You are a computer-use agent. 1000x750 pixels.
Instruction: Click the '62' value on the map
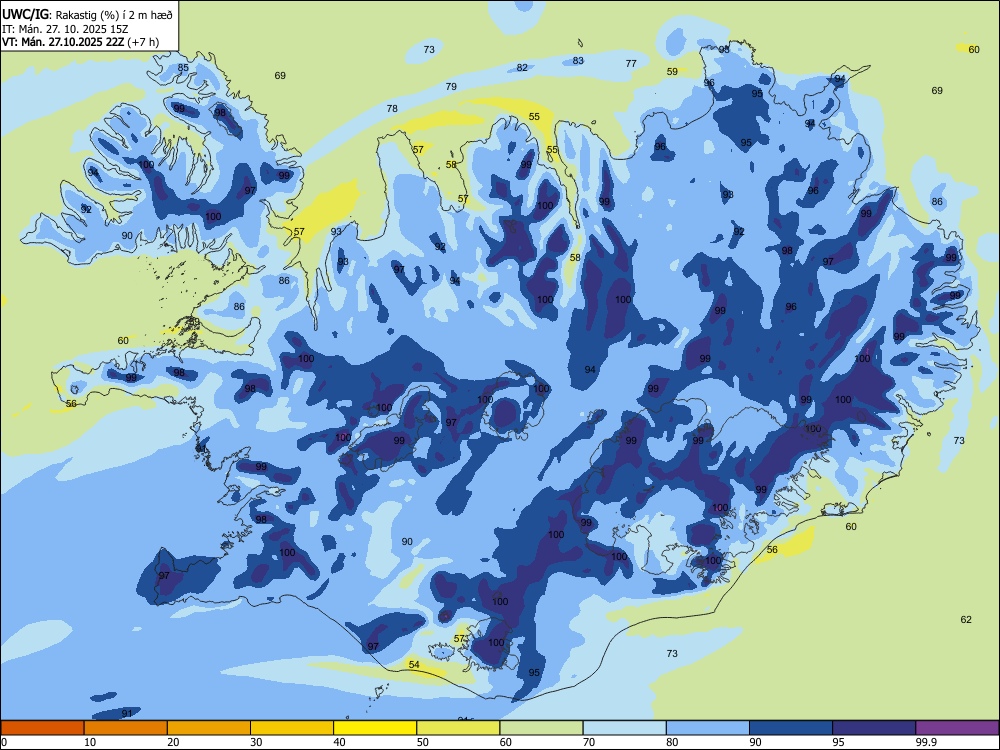966,619
